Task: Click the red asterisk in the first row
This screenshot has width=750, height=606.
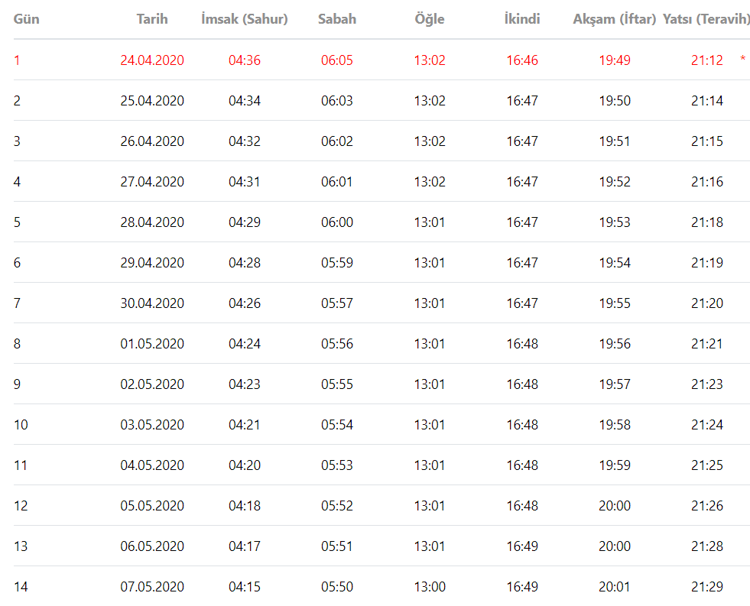Action: pyautogui.click(x=742, y=60)
